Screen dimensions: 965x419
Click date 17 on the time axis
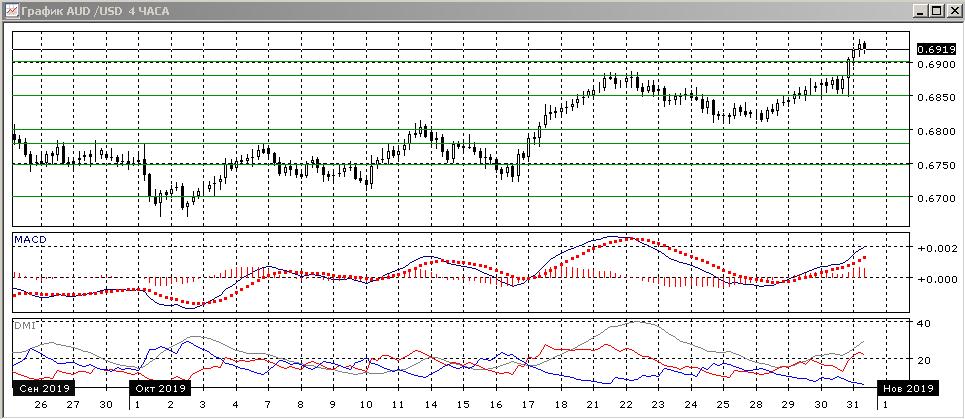coord(528,405)
